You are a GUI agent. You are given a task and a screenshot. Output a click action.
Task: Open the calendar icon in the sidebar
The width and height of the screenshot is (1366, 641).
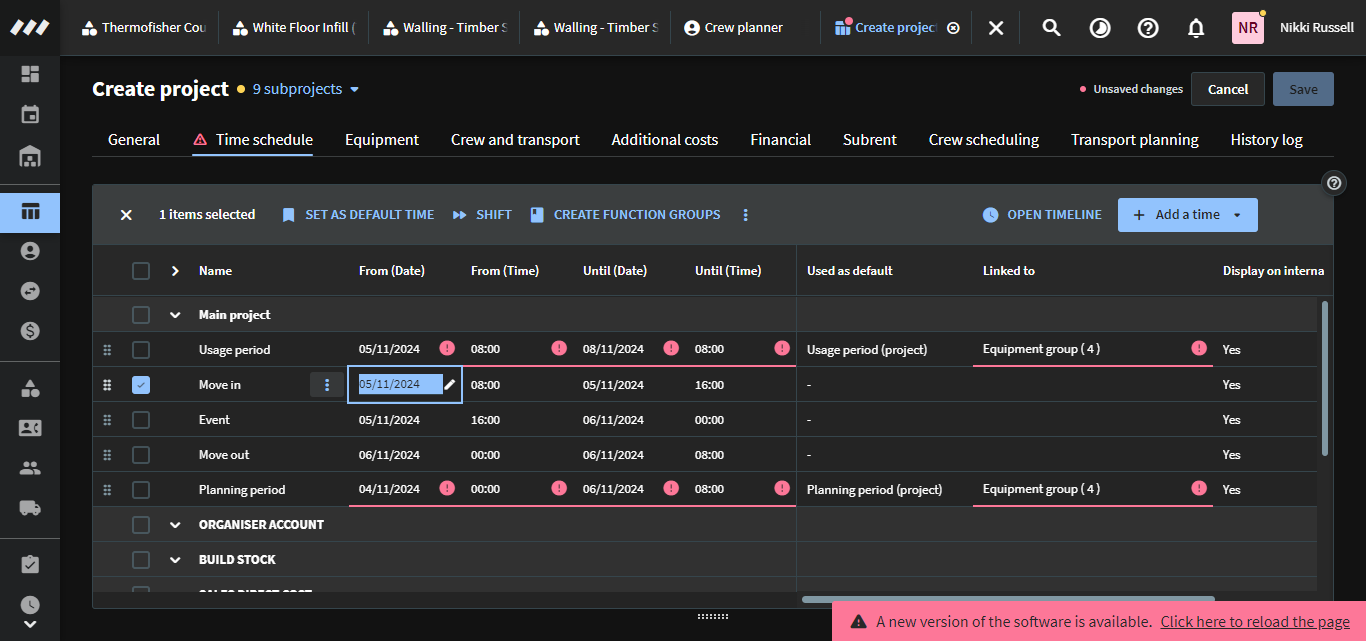30,114
